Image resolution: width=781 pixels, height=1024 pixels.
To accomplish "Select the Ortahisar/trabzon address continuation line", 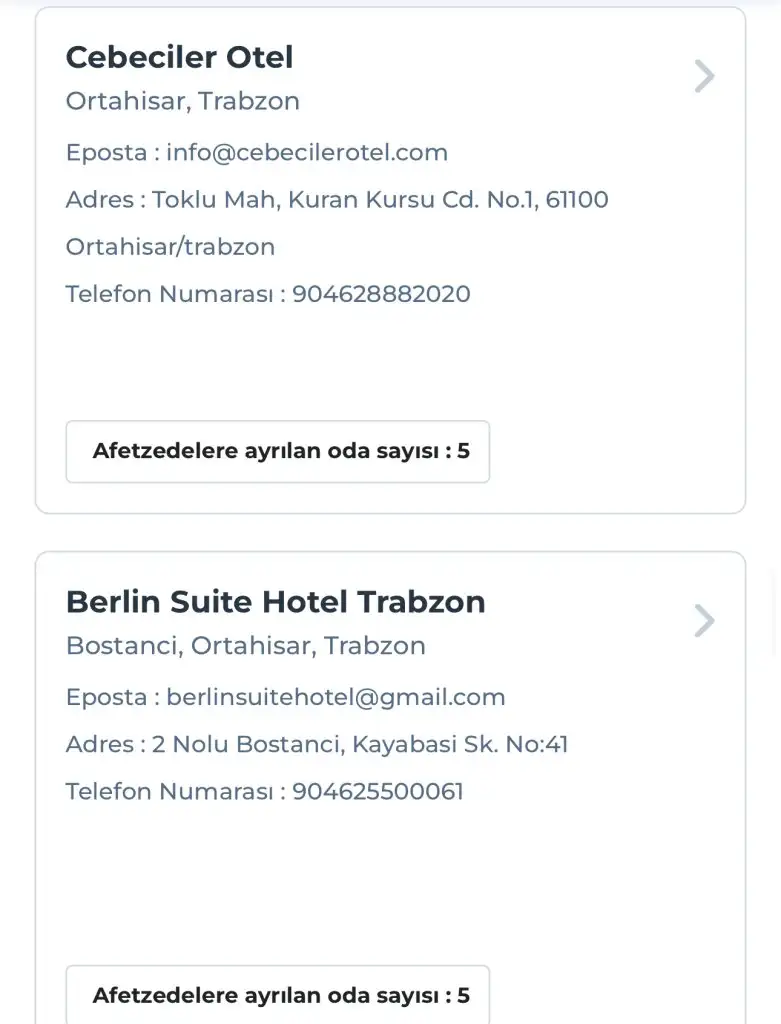I will pyautogui.click(x=170, y=247).
